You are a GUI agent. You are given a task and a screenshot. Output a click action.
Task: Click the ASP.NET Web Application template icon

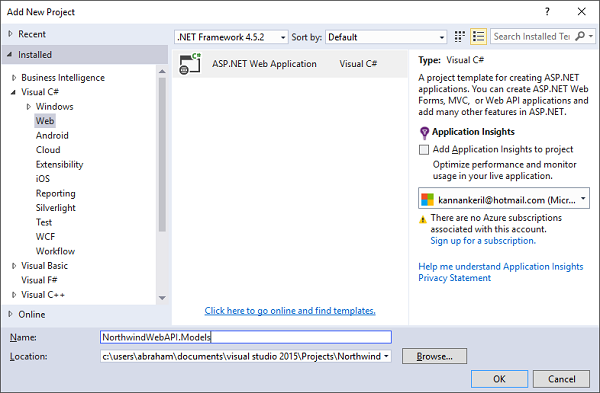tap(190, 64)
